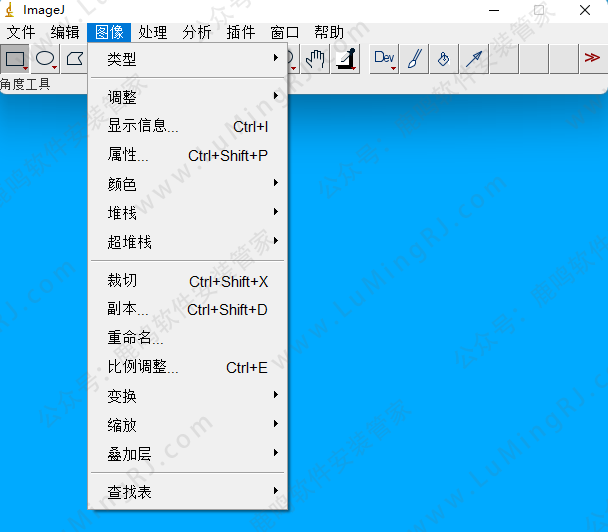Close the ImageJ window
This screenshot has width=608, height=532.
pyautogui.click(x=585, y=10)
